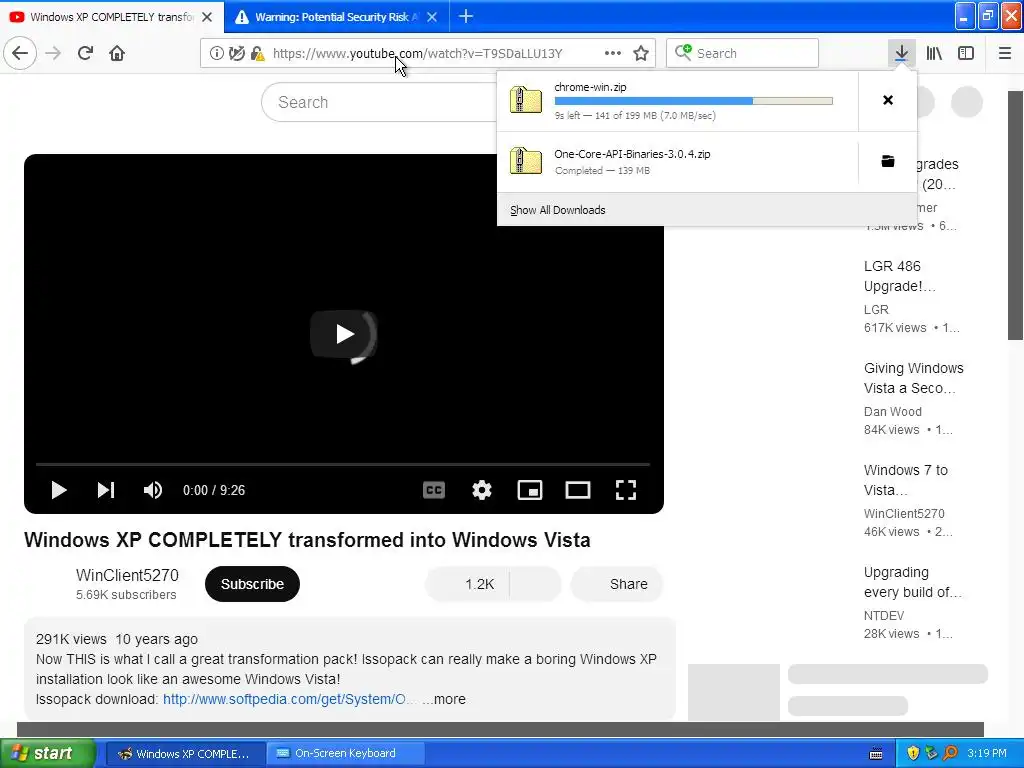Image resolution: width=1024 pixels, height=768 pixels.
Task: Click the keyboard icon in system tray
Action: (x=876, y=754)
